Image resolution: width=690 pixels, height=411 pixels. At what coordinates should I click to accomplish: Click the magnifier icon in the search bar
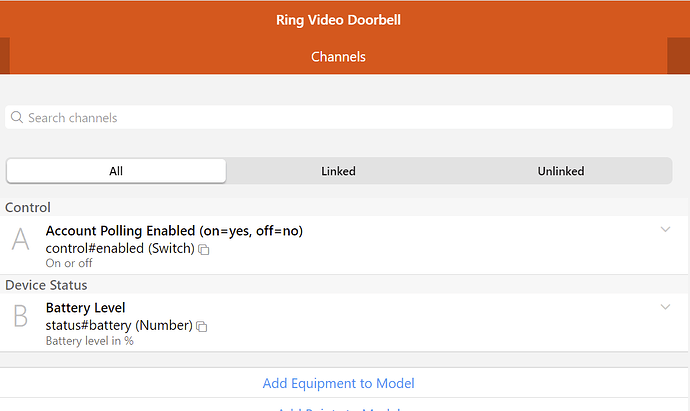click(x=17, y=118)
